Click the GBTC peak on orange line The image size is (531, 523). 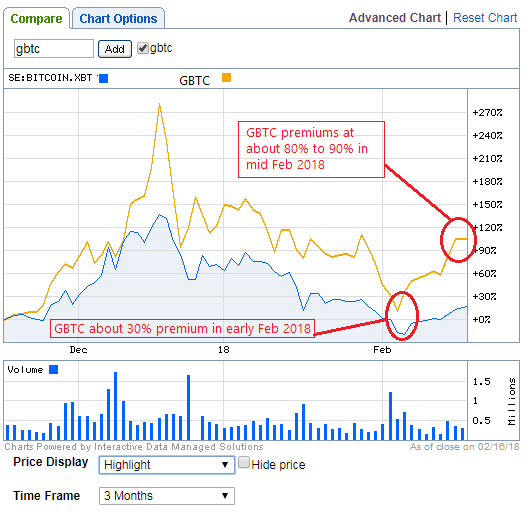[160, 104]
